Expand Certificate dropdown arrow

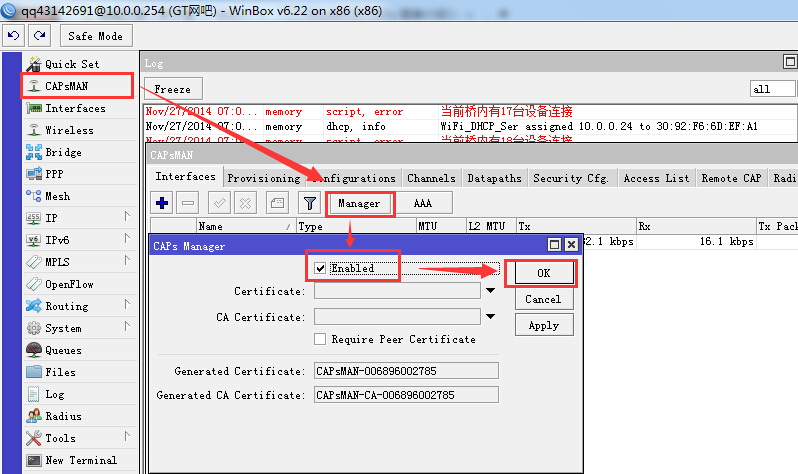coord(490,291)
